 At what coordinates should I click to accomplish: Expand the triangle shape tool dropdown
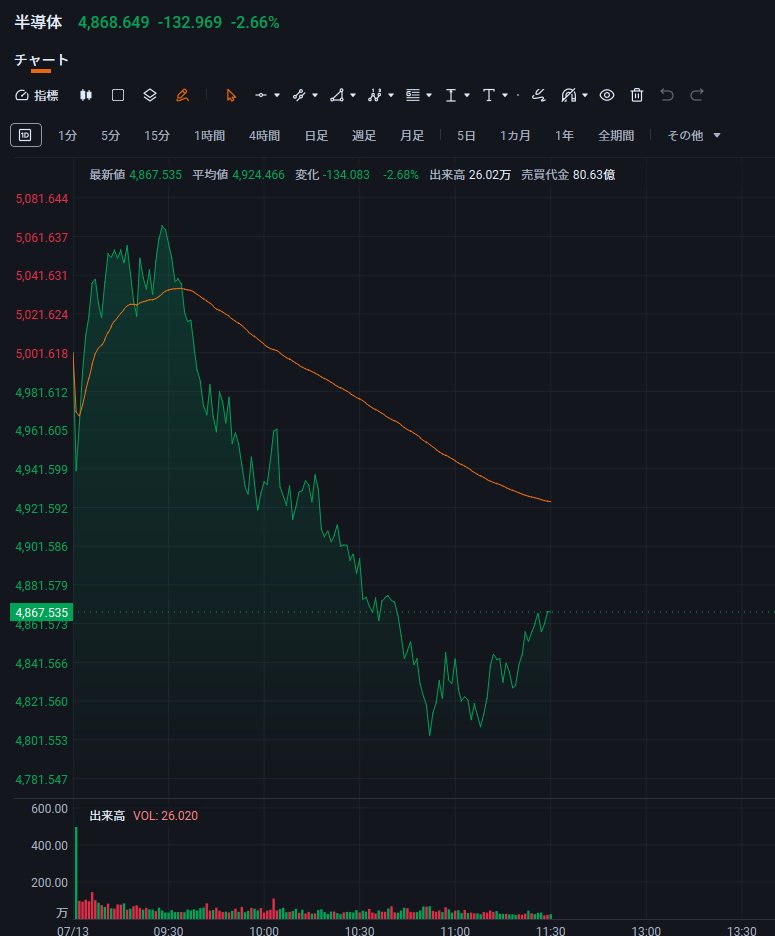click(x=353, y=96)
